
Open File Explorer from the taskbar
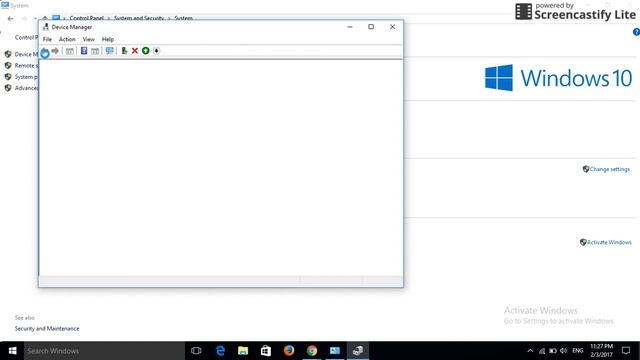pyautogui.click(x=243, y=351)
